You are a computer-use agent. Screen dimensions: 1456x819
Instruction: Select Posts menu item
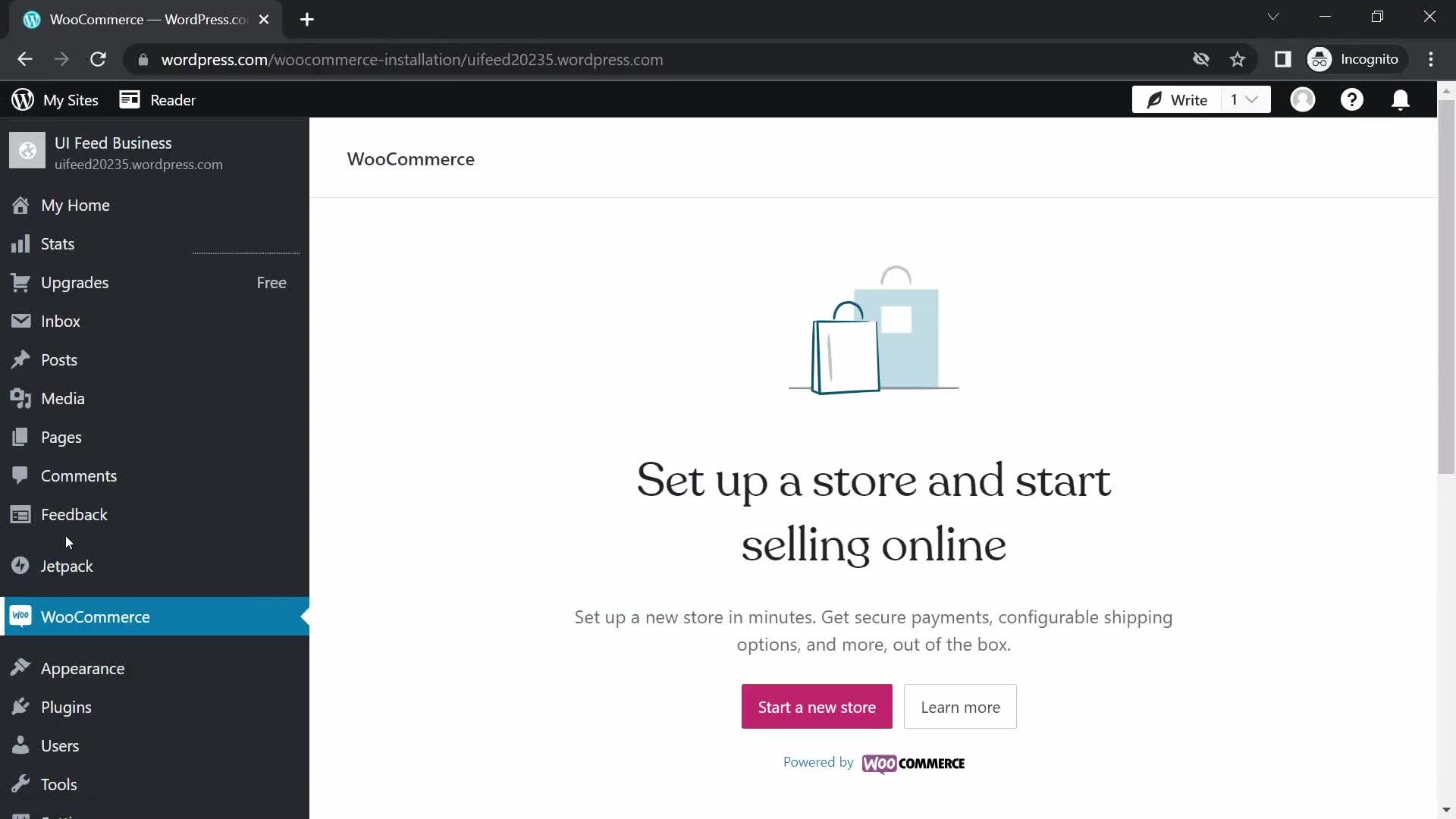59,359
